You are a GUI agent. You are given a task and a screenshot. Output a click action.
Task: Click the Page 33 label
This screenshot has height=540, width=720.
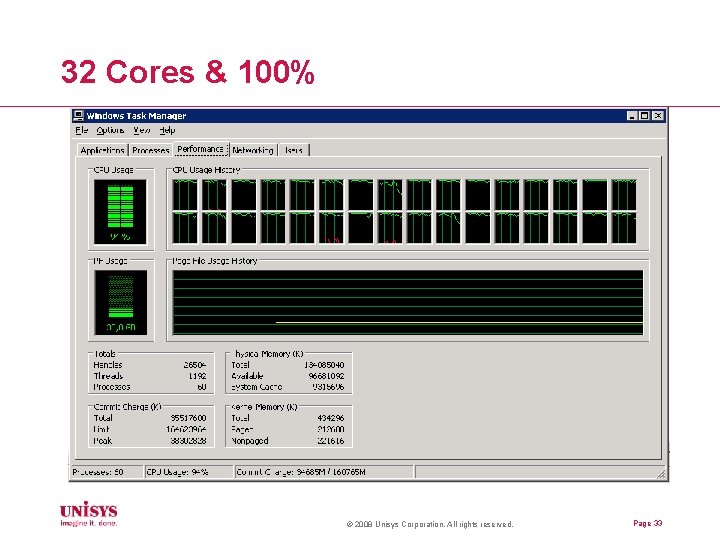point(647,523)
